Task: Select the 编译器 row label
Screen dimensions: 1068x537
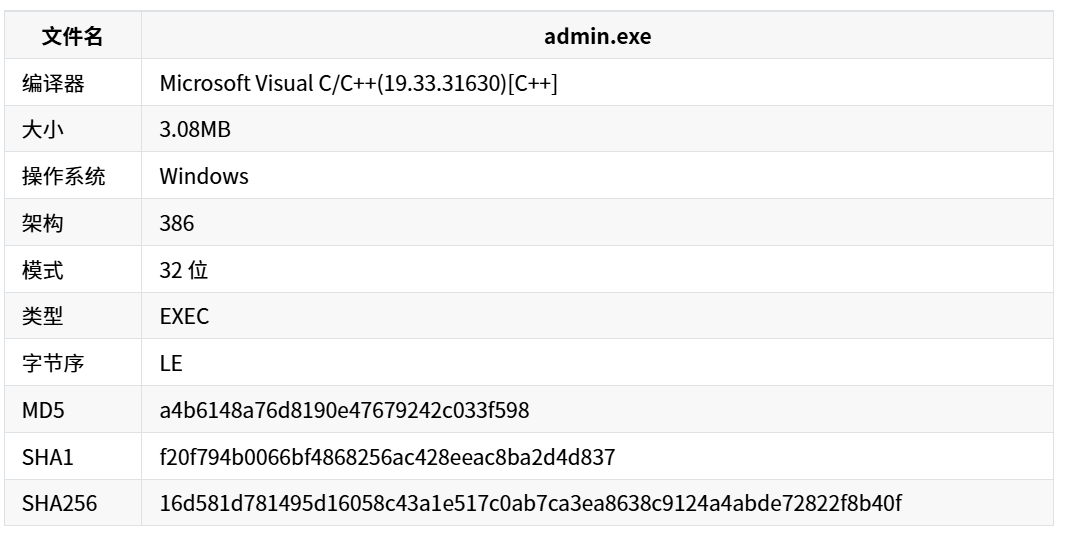Action: point(53,84)
